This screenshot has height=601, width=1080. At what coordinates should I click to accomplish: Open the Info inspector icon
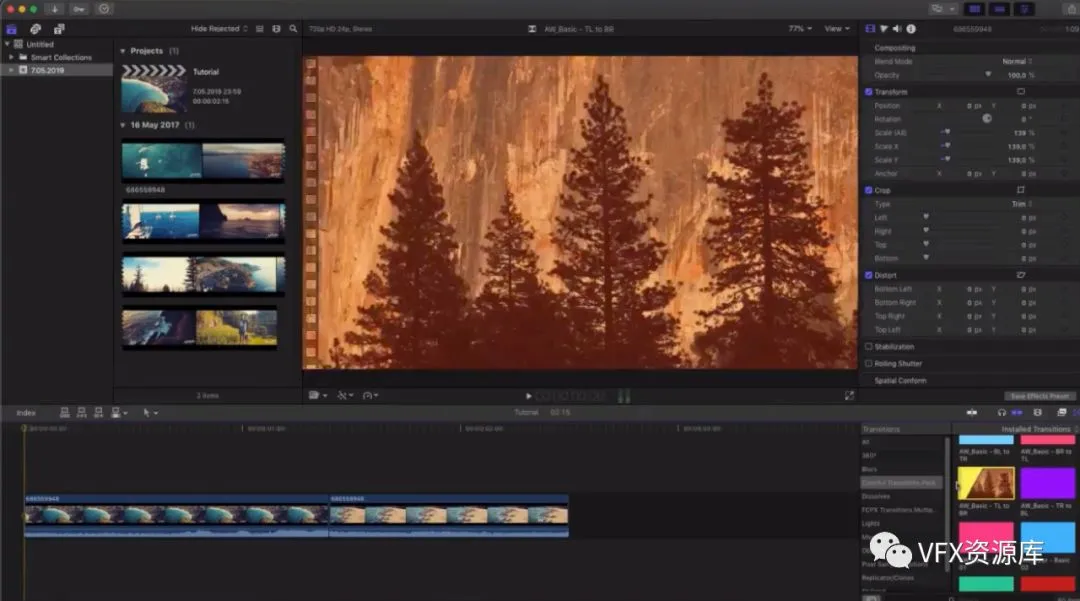[911, 29]
